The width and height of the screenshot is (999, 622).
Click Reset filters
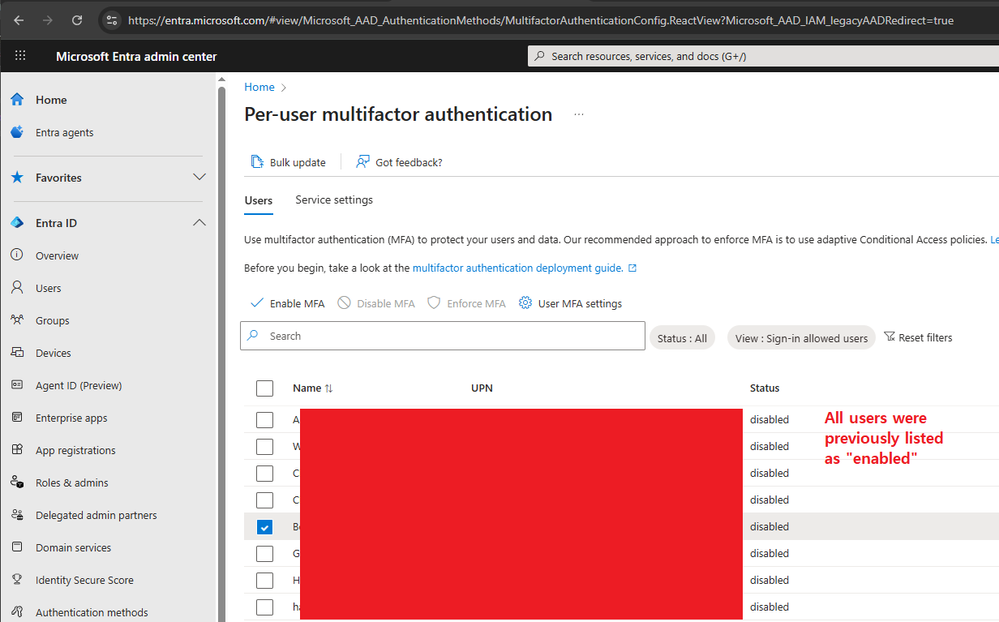click(918, 338)
